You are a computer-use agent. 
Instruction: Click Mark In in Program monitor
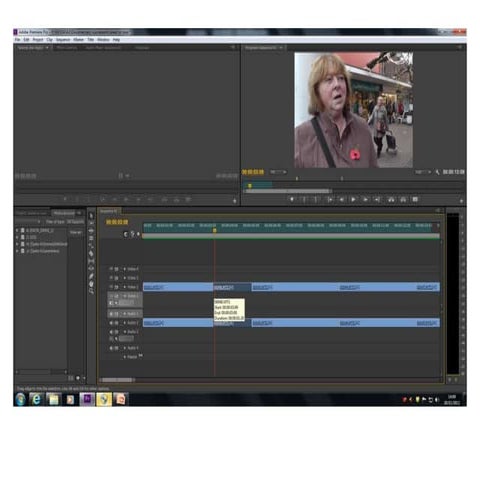(x=304, y=199)
